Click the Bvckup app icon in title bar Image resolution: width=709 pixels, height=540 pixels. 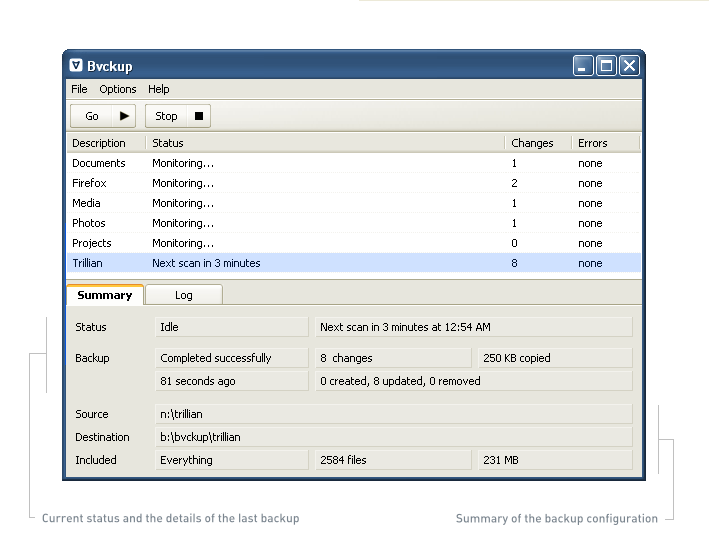pyautogui.click(x=76, y=66)
